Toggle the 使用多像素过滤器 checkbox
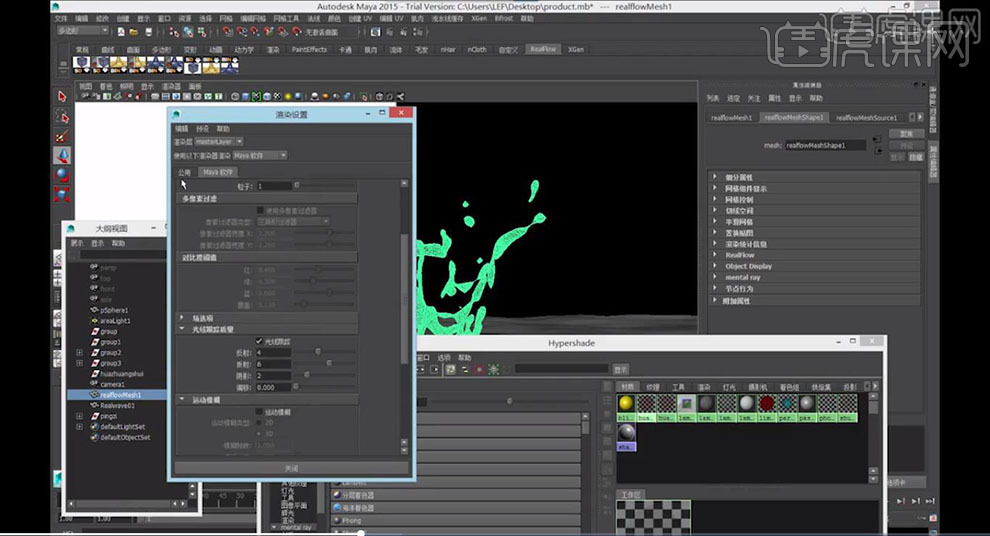The image size is (990, 536). tap(259, 210)
